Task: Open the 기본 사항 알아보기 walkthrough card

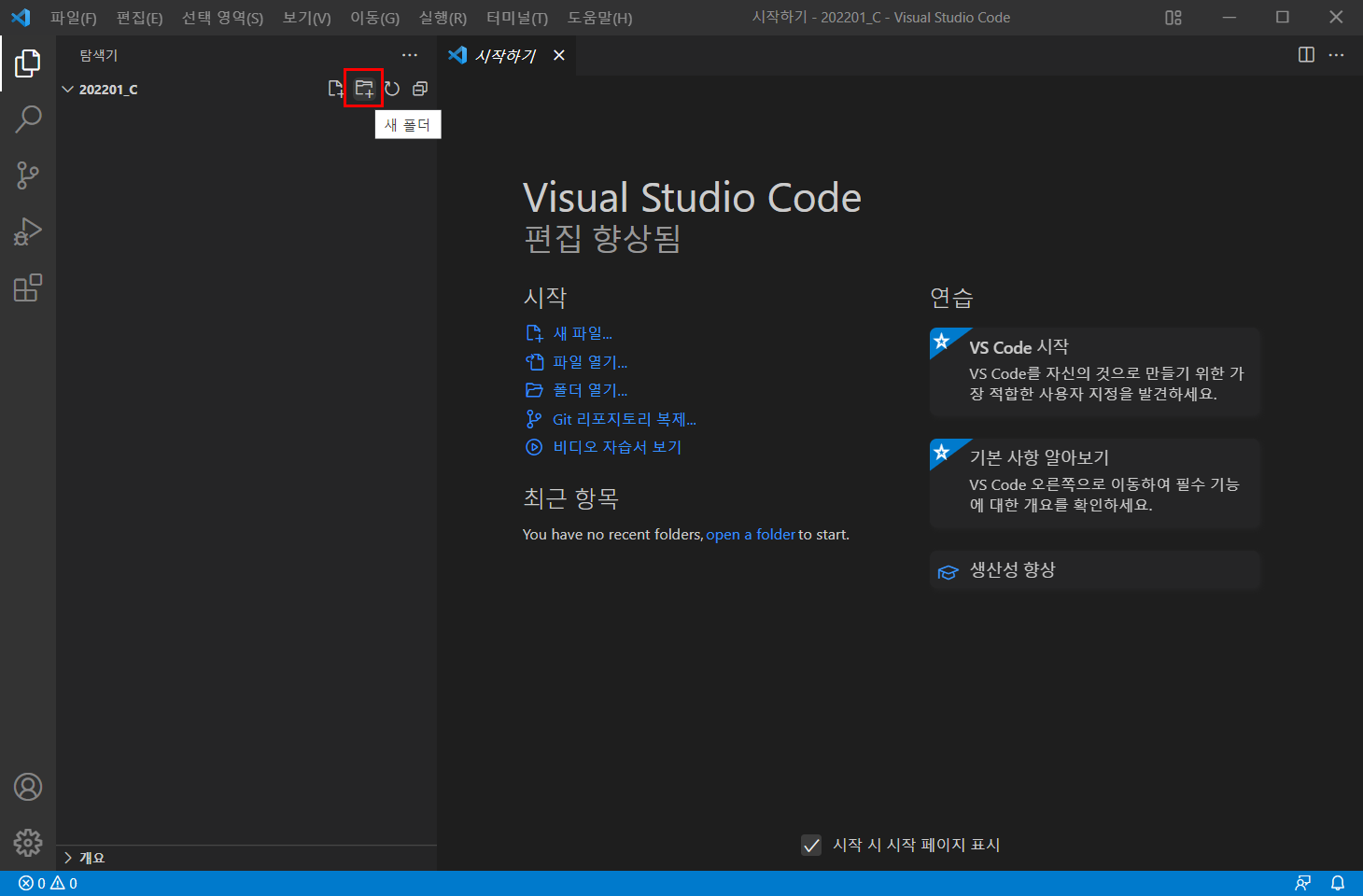Action: pyautogui.click(x=1095, y=483)
